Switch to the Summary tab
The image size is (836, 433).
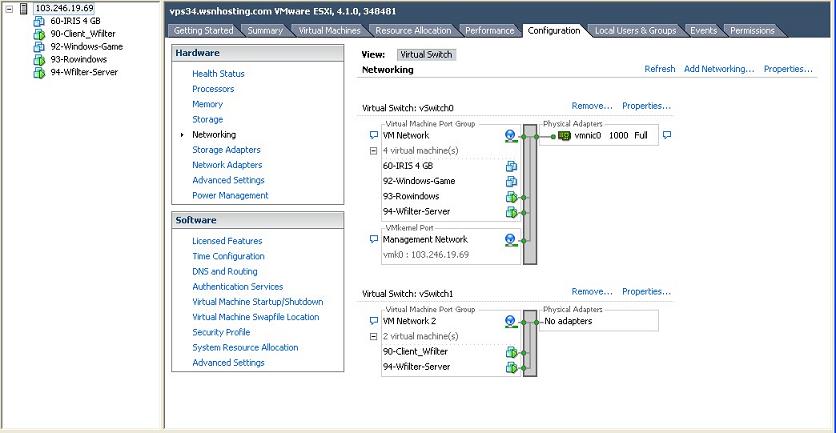[x=265, y=31]
